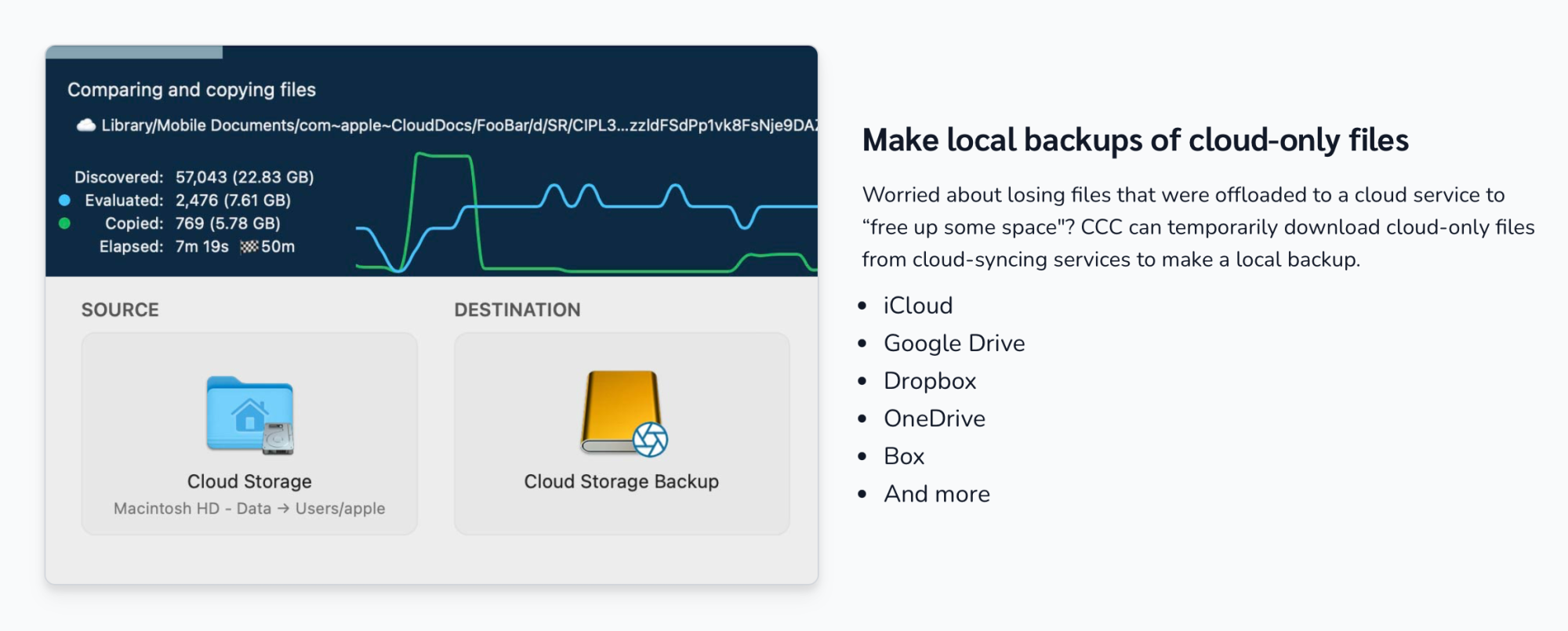Click the OneDrive list item

click(x=935, y=419)
